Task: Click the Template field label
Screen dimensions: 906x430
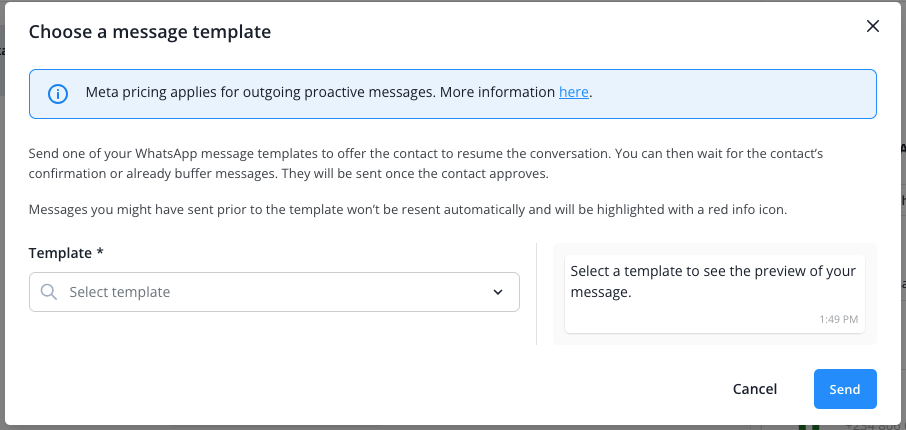Action: tap(61, 254)
